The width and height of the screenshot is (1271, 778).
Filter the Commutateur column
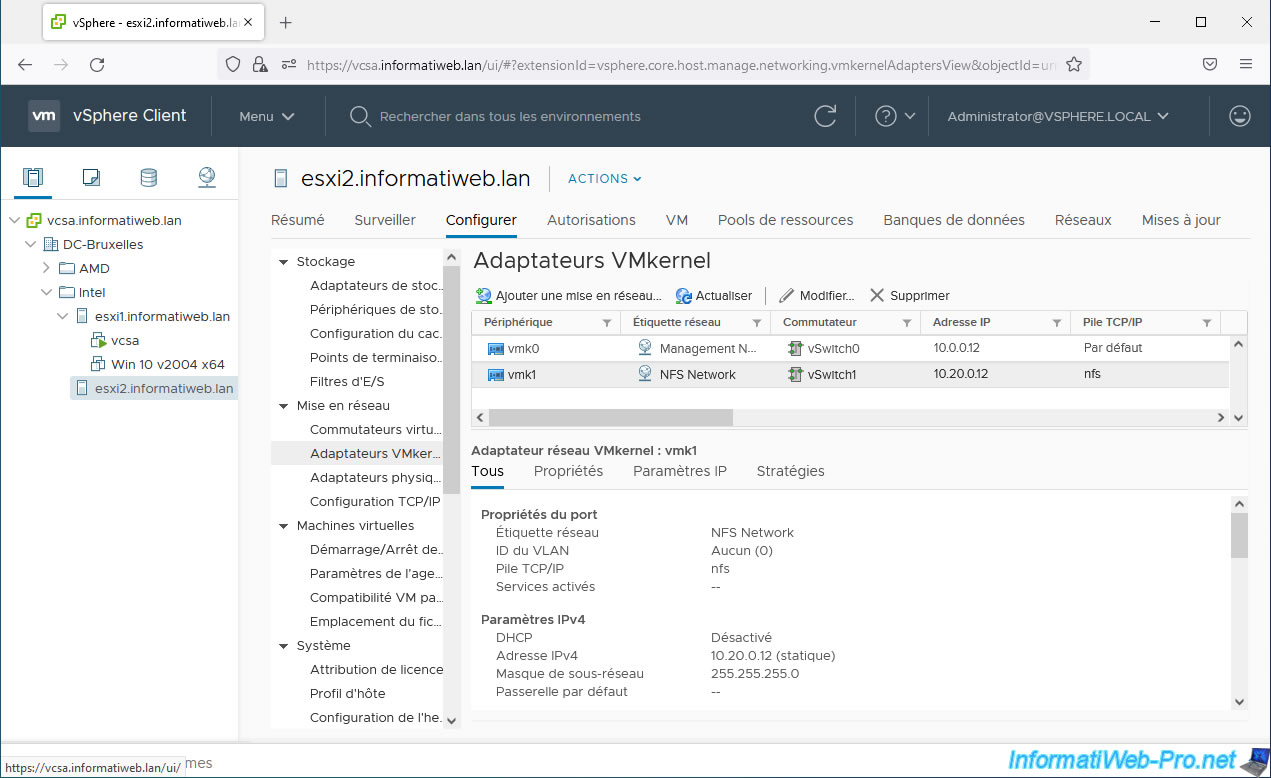click(907, 323)
